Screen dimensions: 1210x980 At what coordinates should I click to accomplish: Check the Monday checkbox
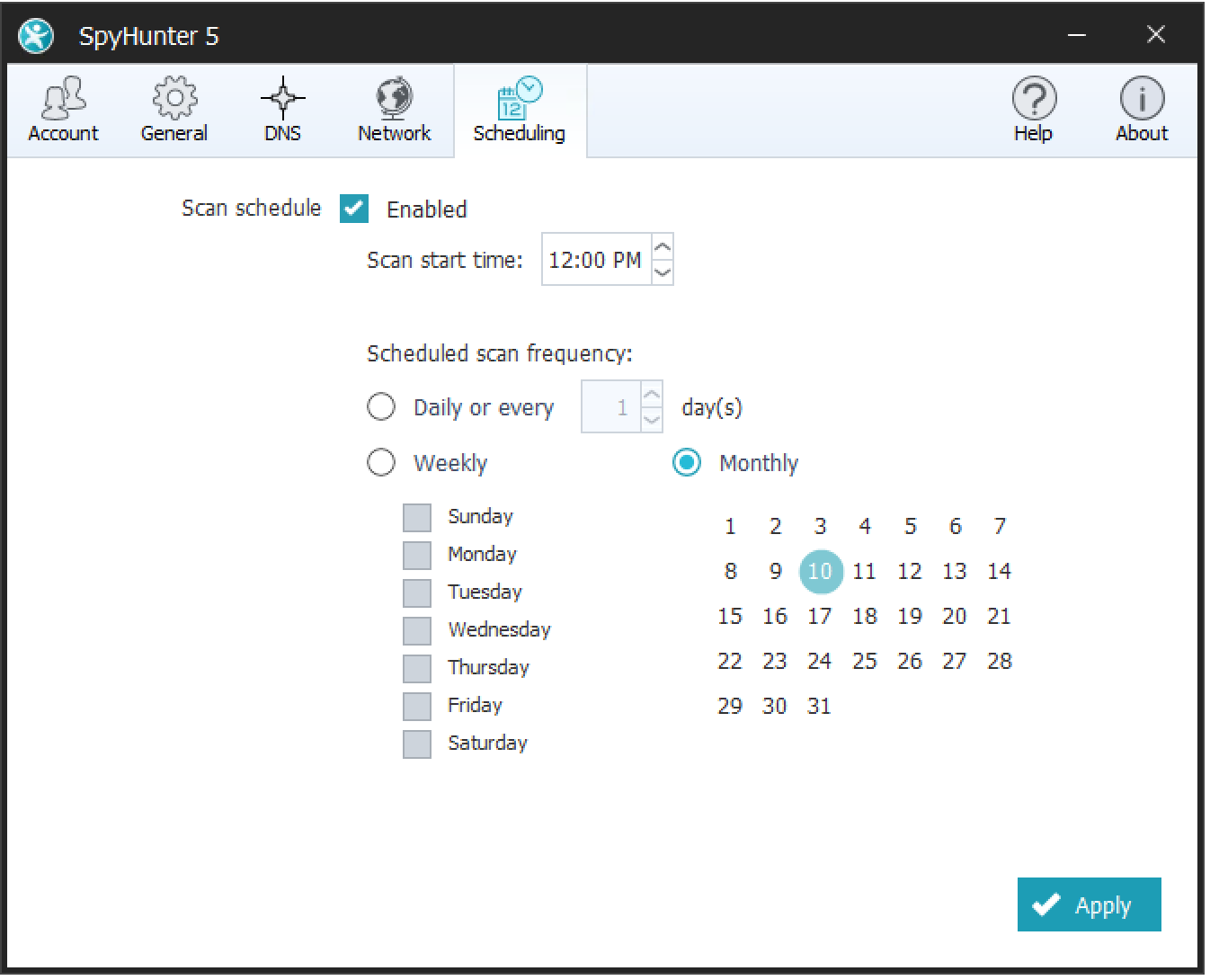417,556
